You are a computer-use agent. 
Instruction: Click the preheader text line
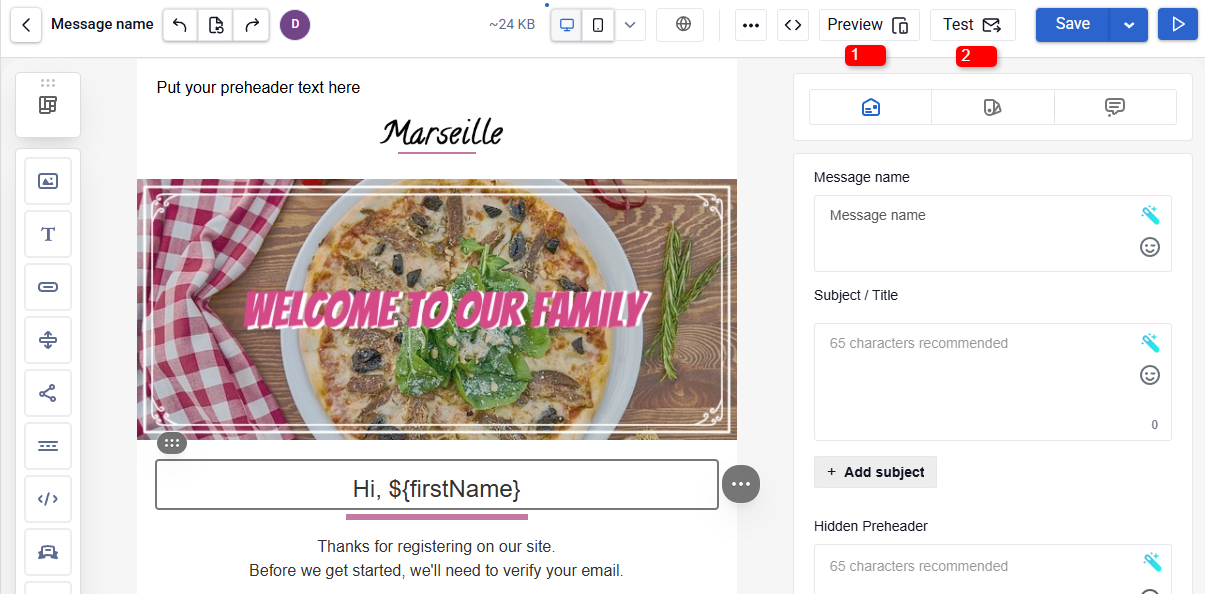(258, 88)
